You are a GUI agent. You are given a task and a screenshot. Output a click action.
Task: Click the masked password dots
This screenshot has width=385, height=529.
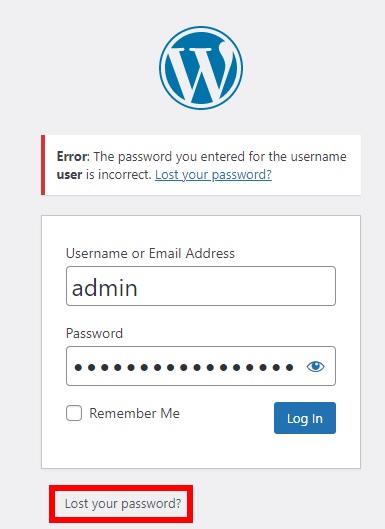[x=184, y=367]
